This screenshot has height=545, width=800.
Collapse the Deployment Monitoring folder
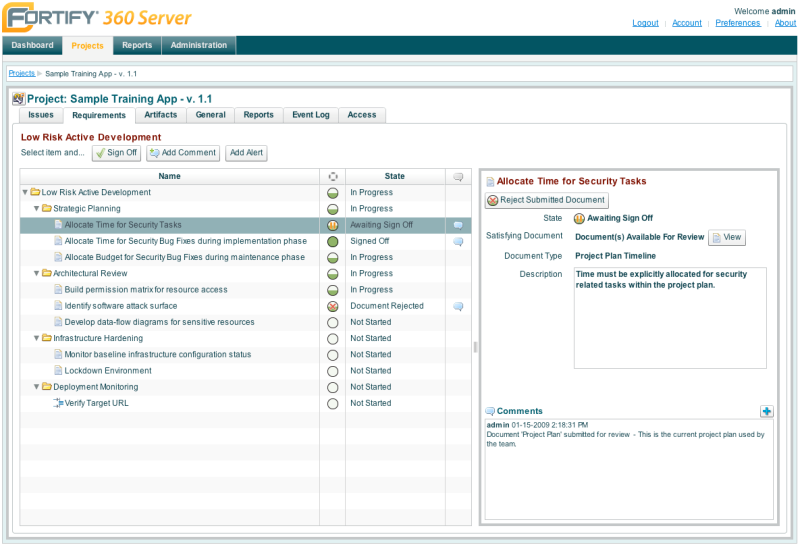point(36,387)
